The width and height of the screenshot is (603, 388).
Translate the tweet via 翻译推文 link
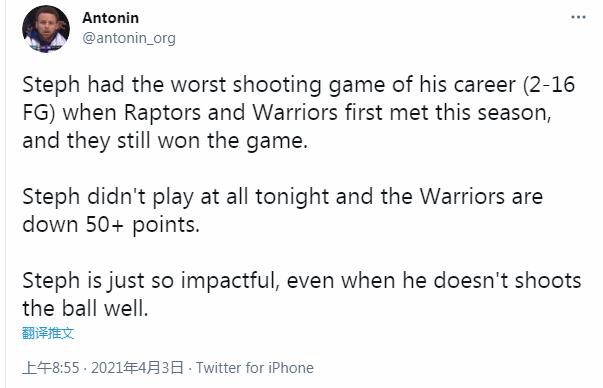pos(48,333)
